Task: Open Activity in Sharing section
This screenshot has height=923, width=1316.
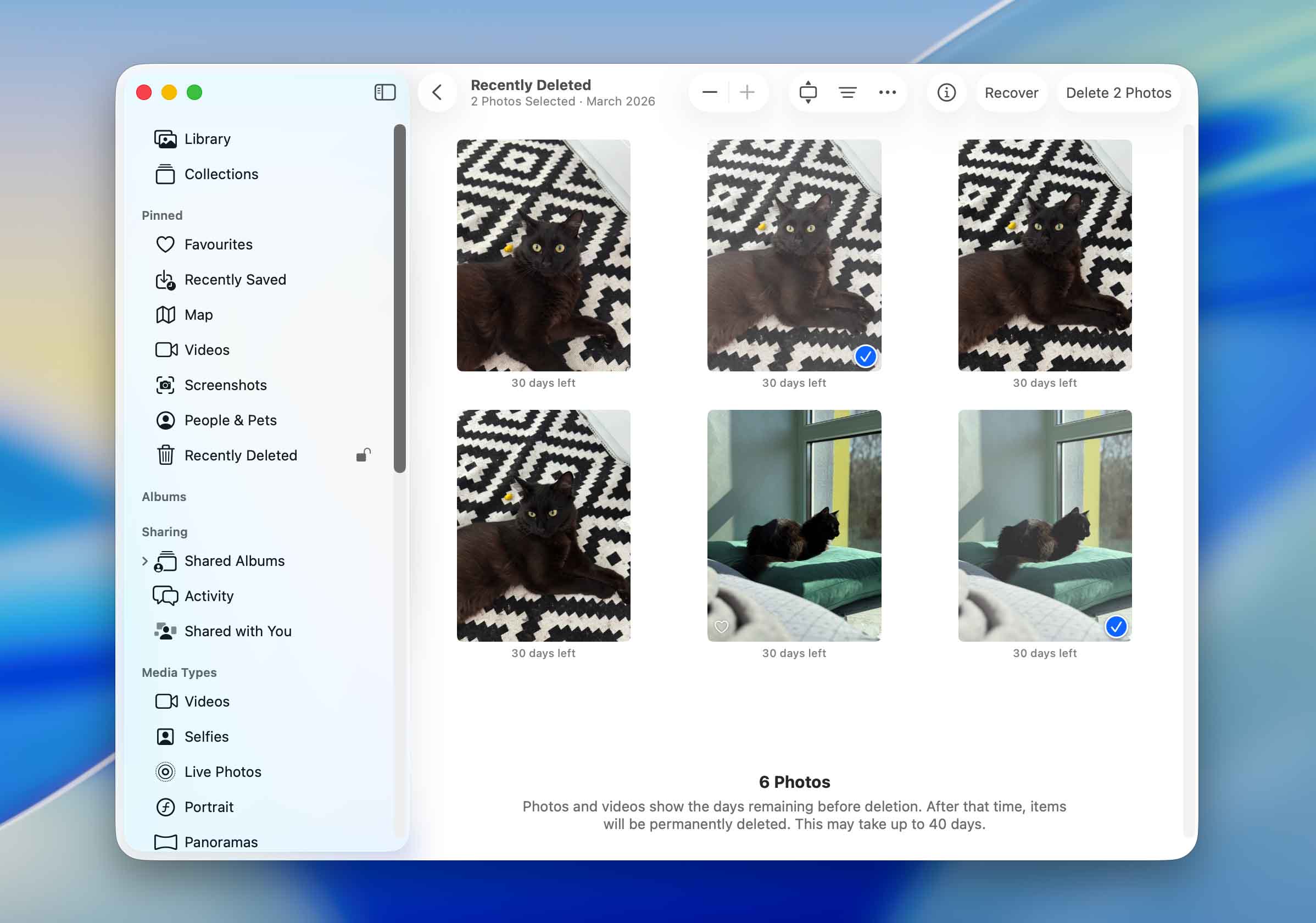Action: [264, 596]
